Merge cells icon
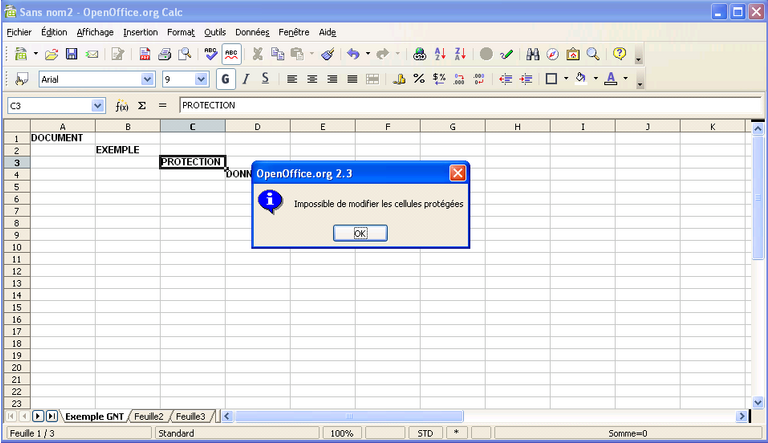 click(x=372, y=79)
